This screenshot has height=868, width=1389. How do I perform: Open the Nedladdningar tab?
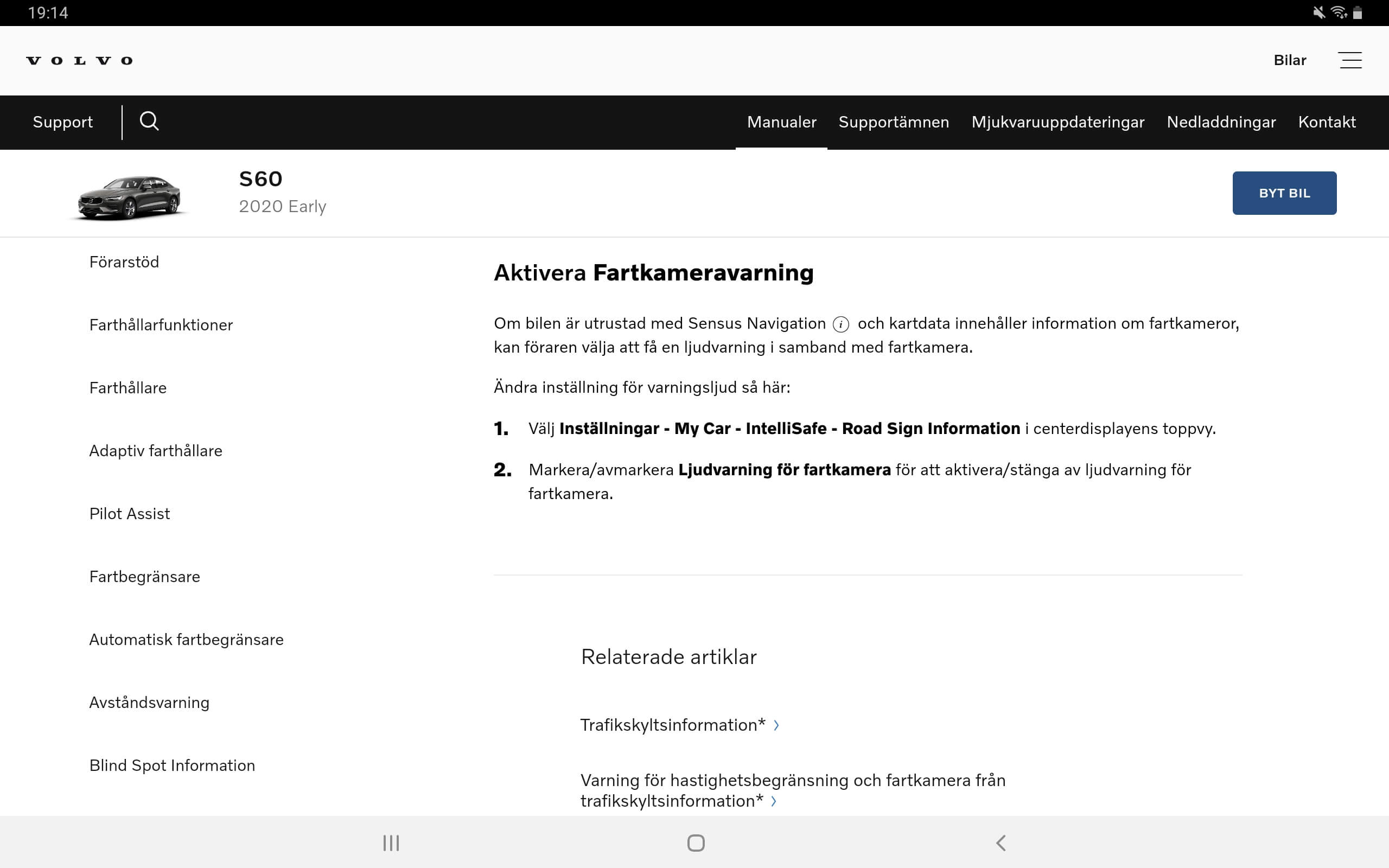1221,122
